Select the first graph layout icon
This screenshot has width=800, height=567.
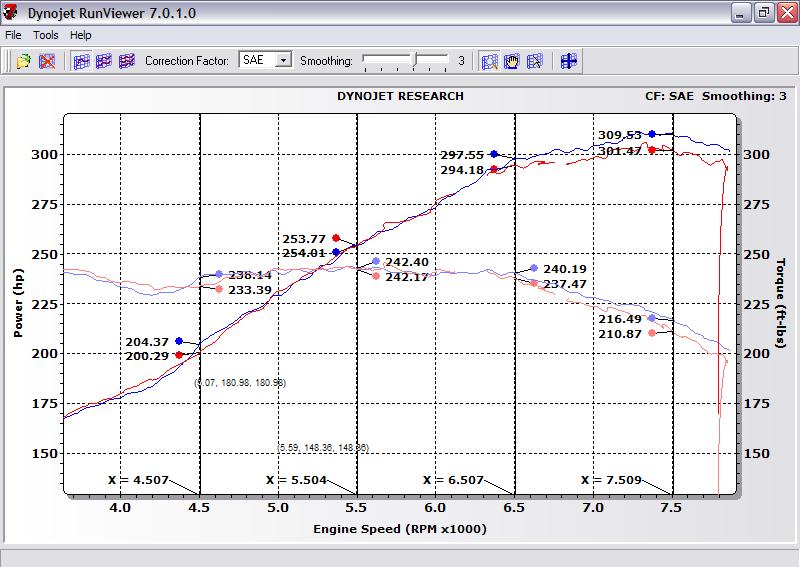click(82, 61)
